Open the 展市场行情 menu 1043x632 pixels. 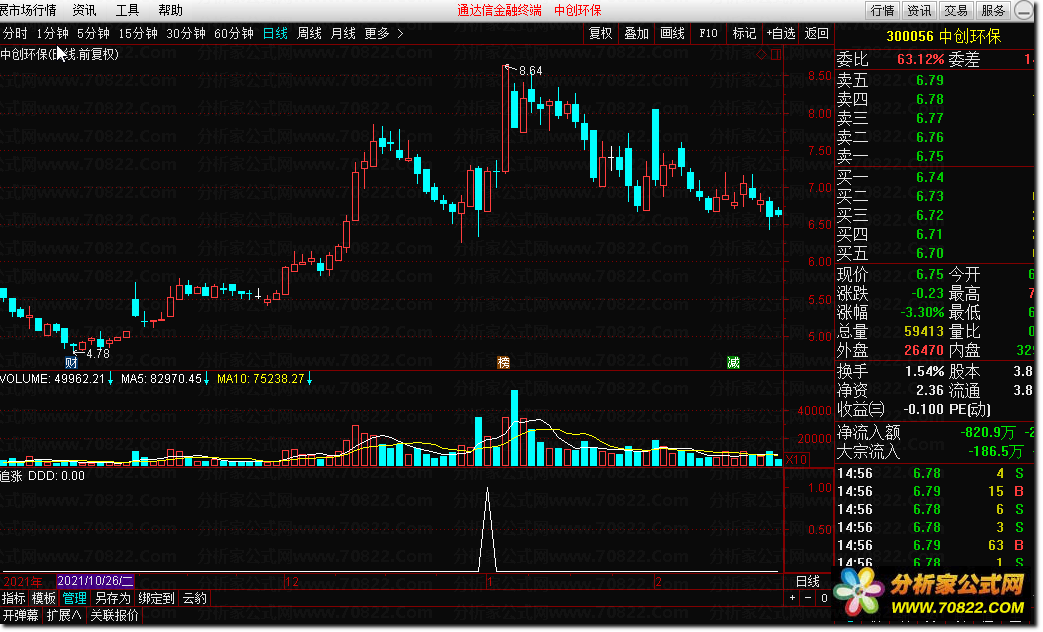28,11
